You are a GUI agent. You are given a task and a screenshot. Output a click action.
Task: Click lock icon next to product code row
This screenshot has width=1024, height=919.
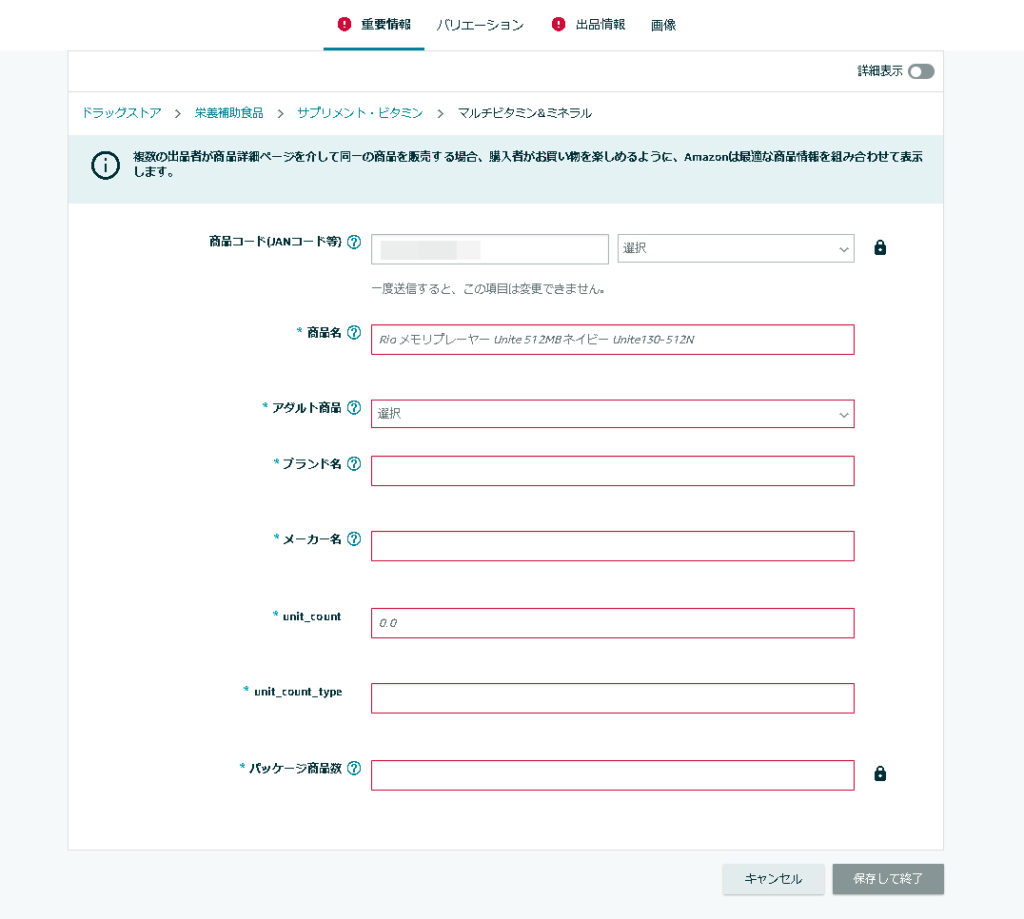coord(880,248)
